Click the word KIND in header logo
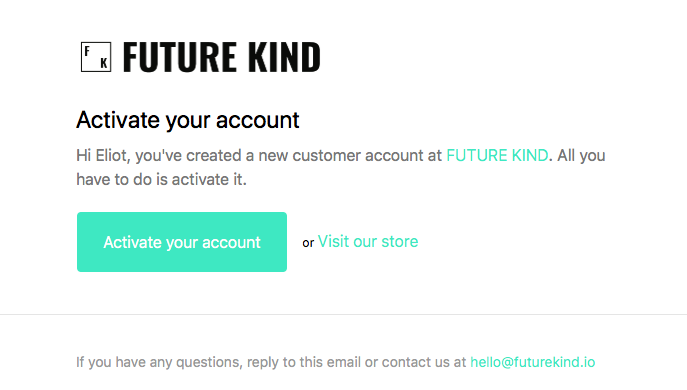 pos(284,57)
